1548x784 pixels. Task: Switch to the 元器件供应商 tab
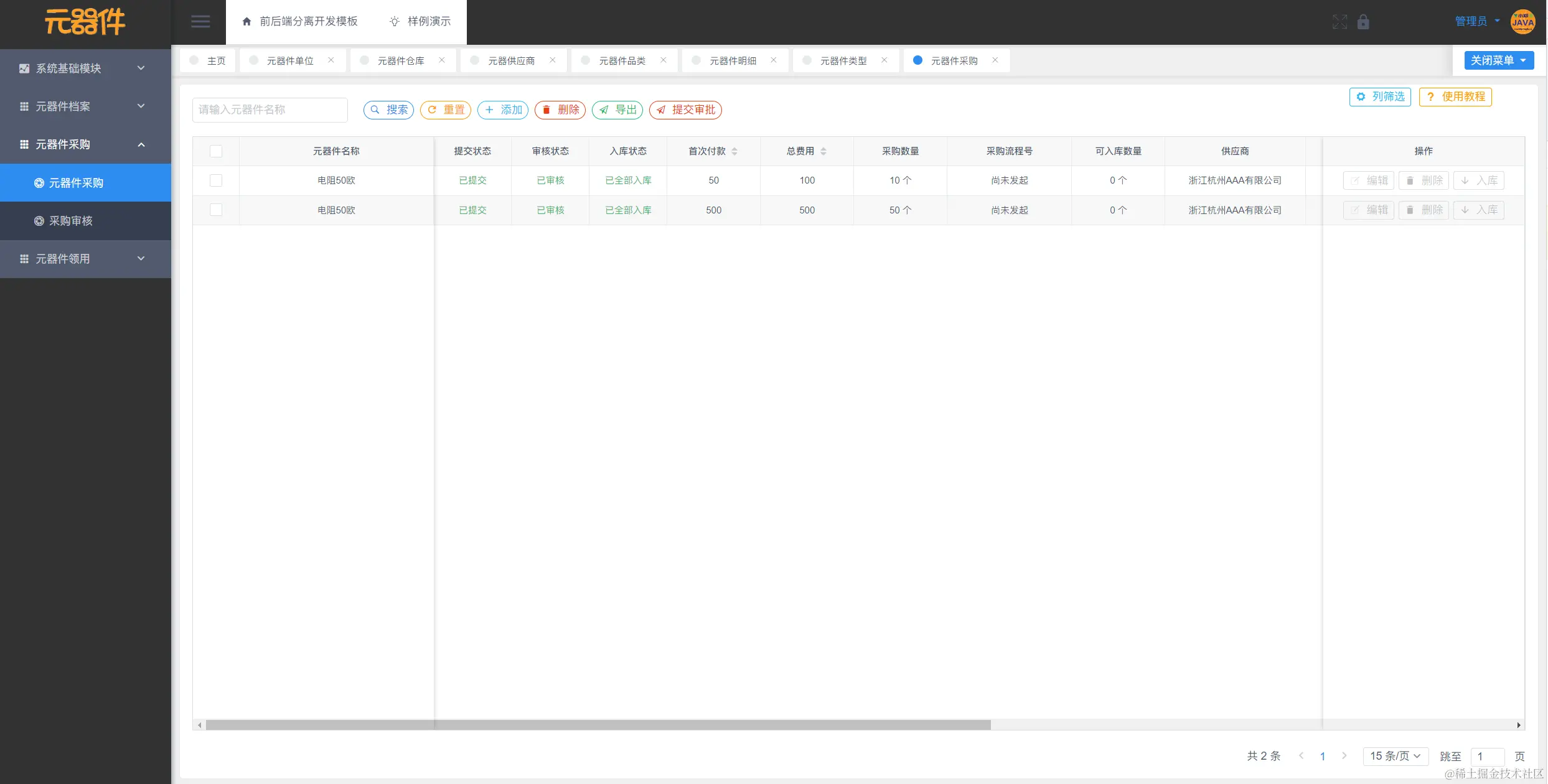click(511, 60)
